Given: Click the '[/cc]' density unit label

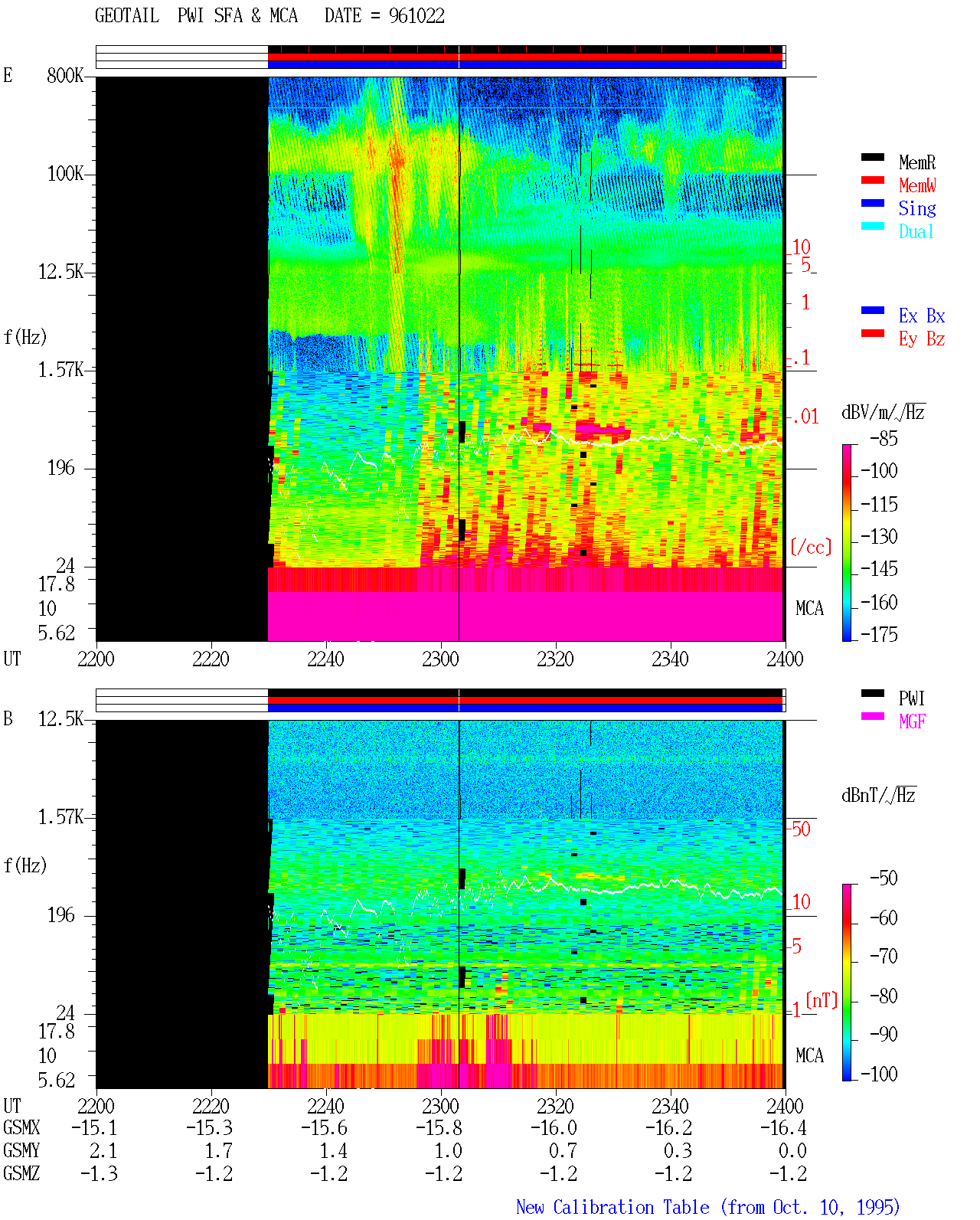Looking at the screenshot, I should tap(811, 547).
